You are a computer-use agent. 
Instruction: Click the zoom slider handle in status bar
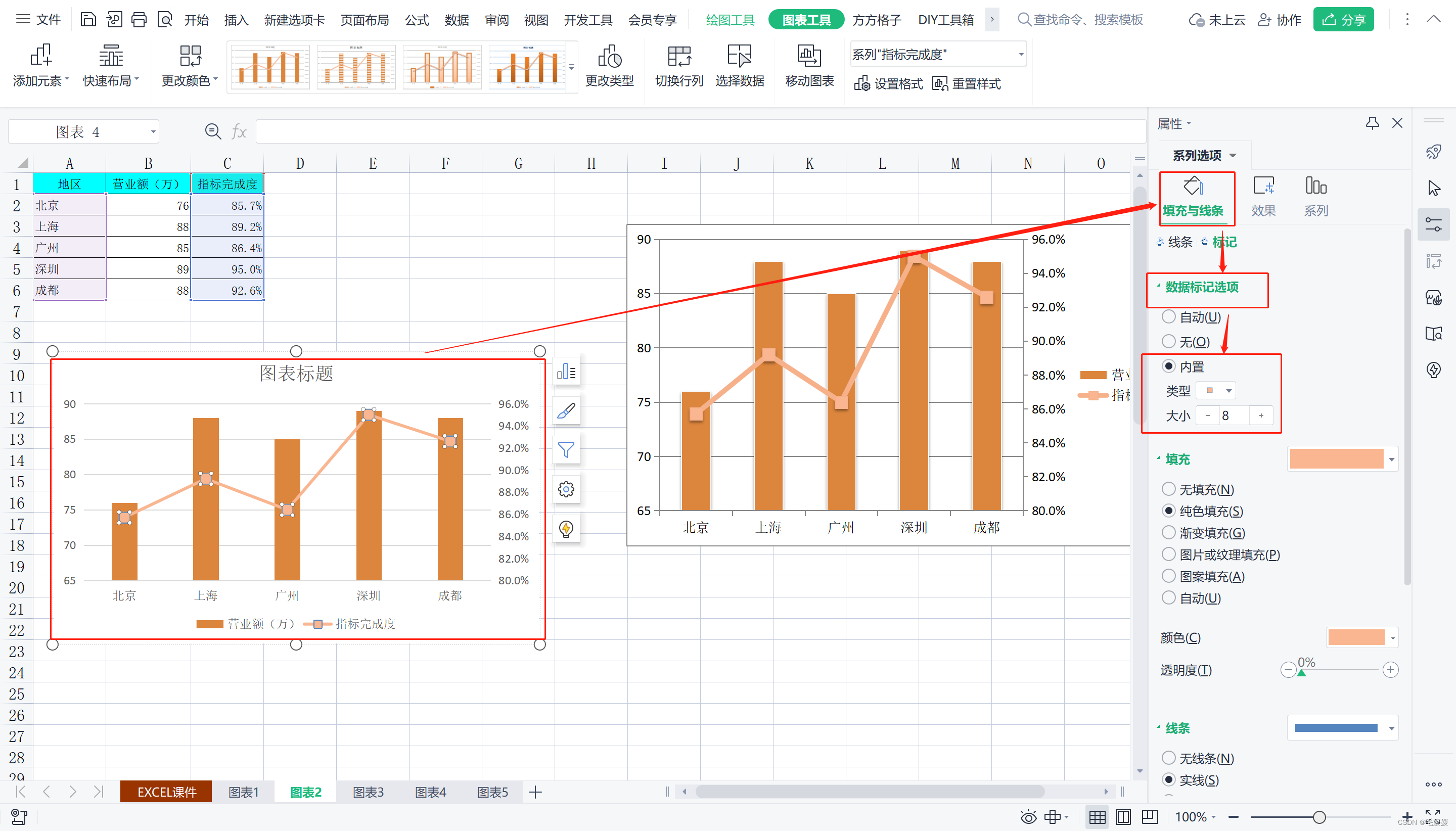(1318, 817)
